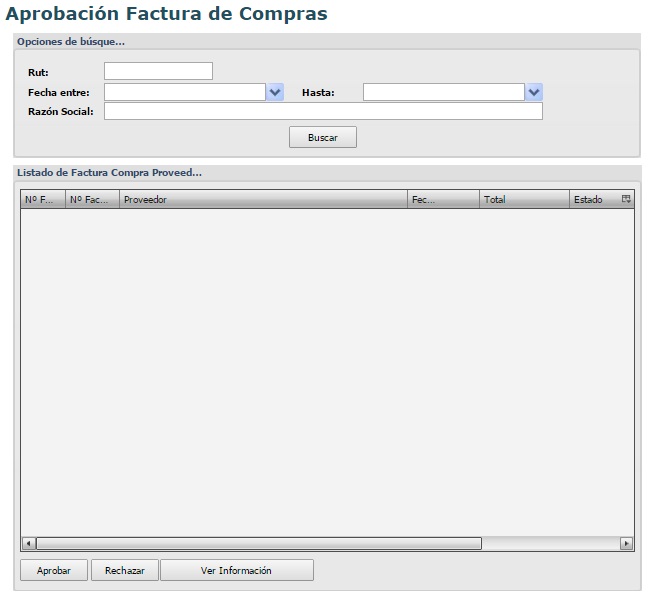Screen dimensions: 654x604
Task: Sort by the Nº Fac... column header
Action: pyautogui.click(x=93, y=199)
